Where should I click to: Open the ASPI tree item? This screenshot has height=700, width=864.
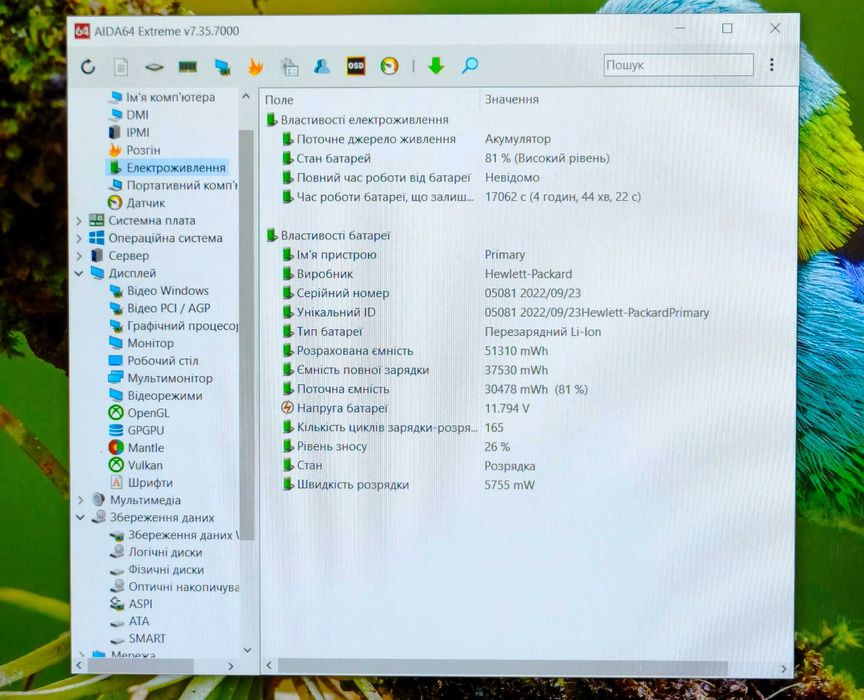[x=132, y=604]
